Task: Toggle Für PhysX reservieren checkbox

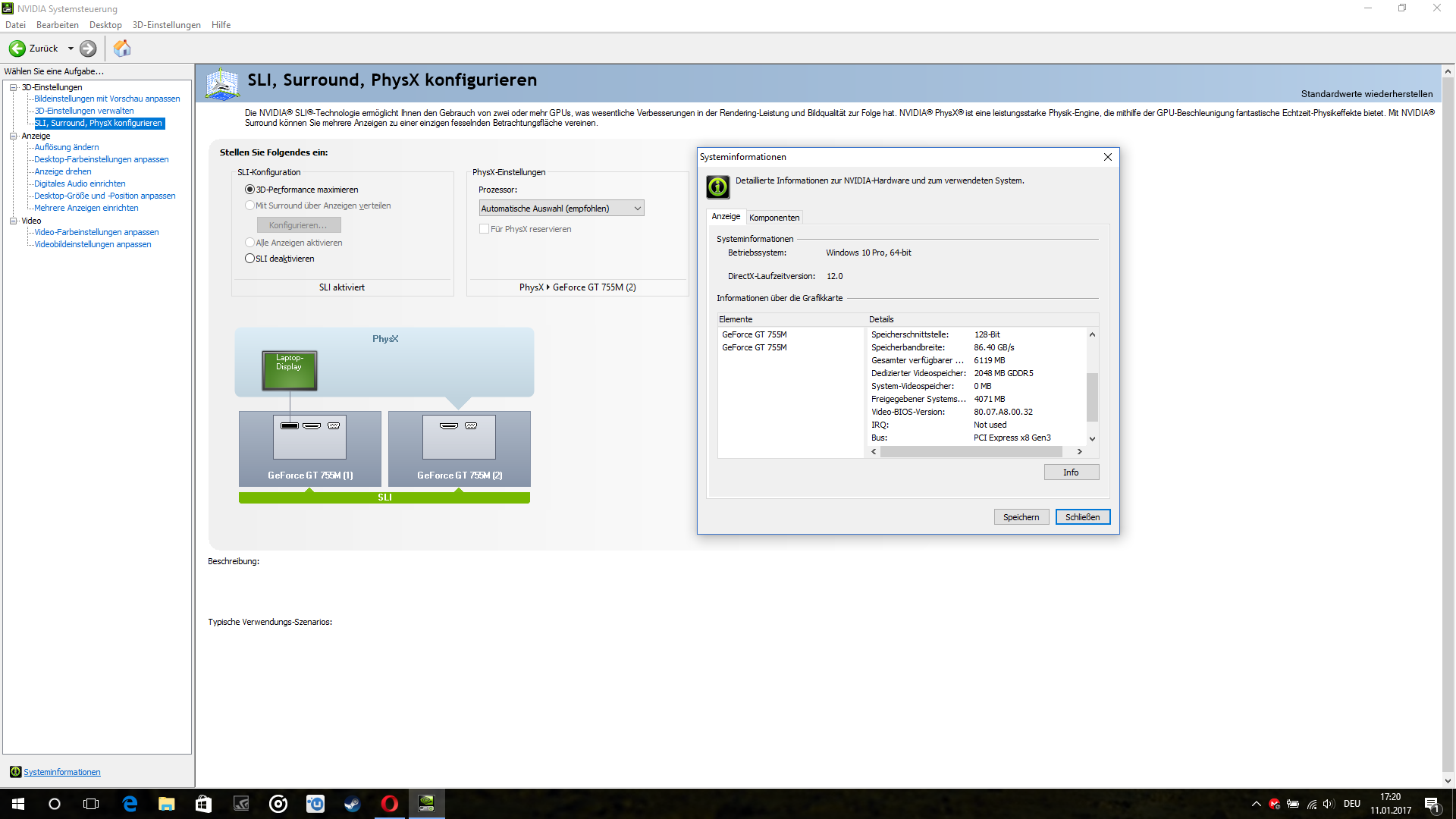Action: click(484, 229)
